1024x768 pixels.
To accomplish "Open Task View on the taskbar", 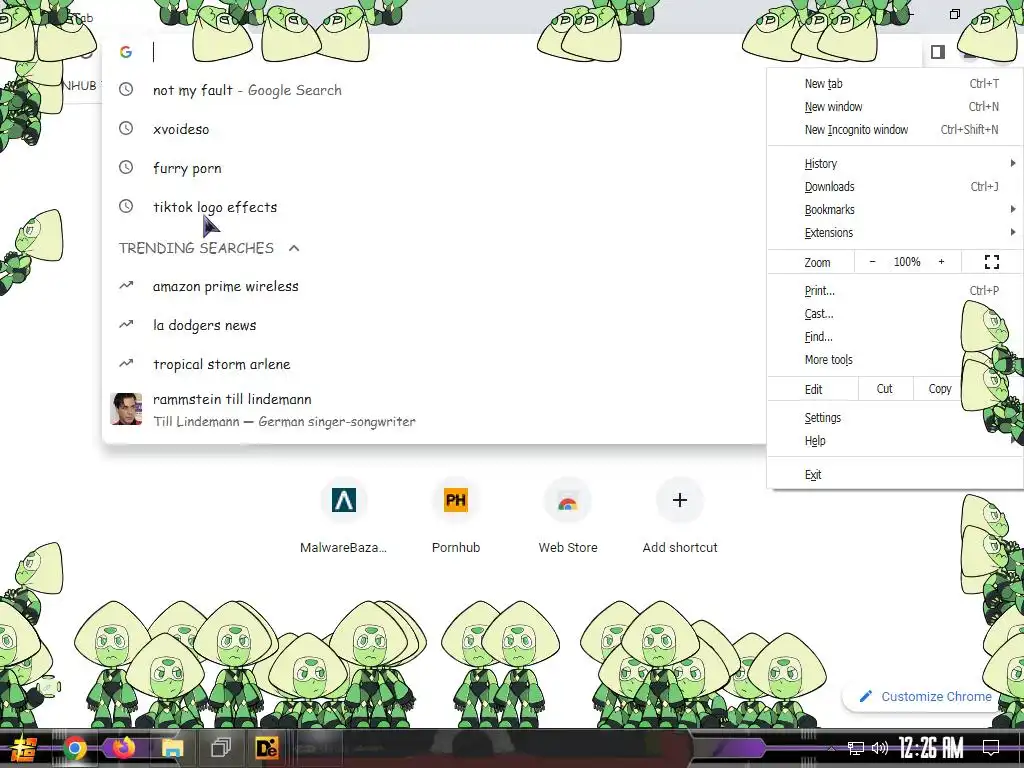I will [221, 747].
